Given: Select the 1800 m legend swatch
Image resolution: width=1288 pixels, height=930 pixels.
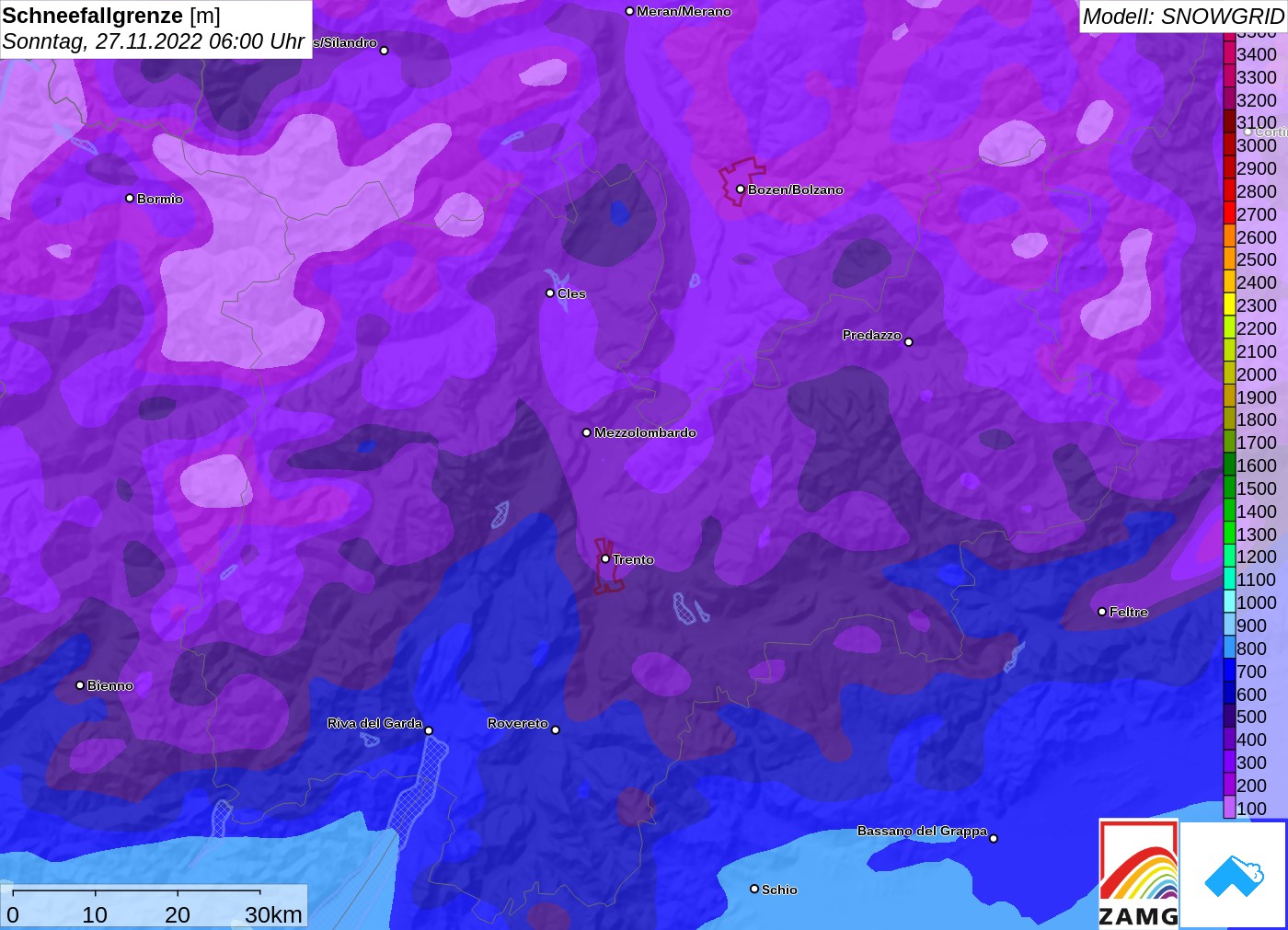Looking at the screenshot, I should [x=1229, y=419].
